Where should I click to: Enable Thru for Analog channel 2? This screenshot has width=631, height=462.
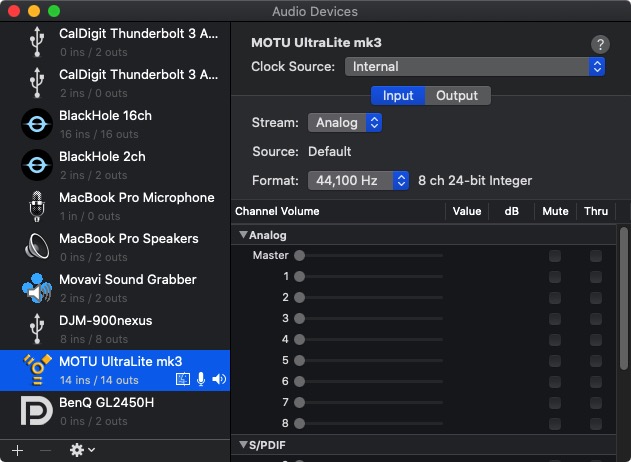tap(596, 298)
